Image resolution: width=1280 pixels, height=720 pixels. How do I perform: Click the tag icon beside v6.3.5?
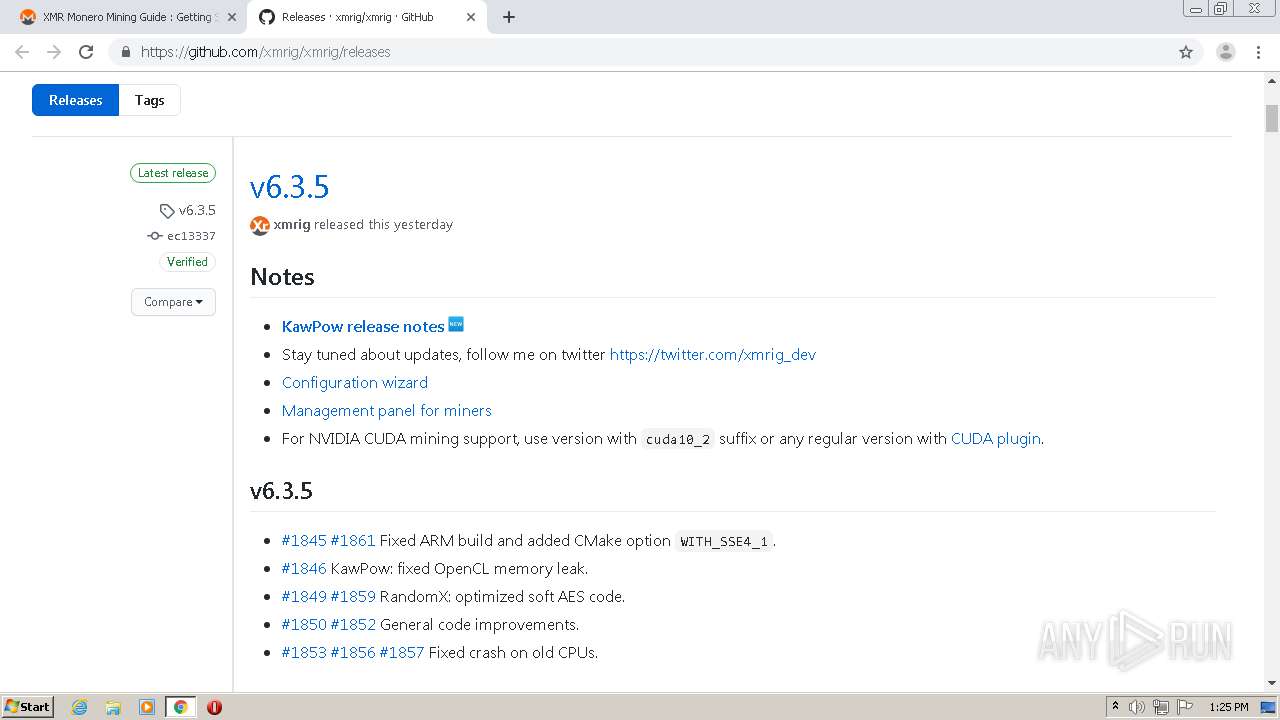(x=167, y=211)
